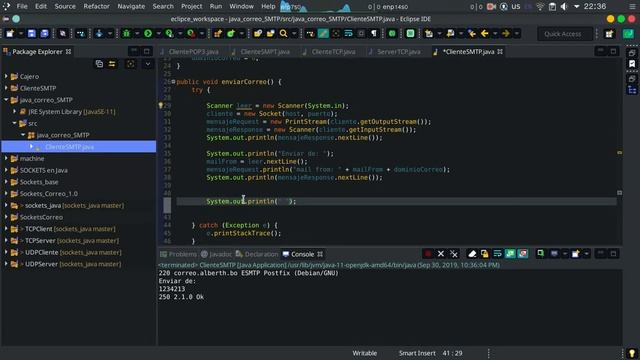Expand the JRE System Library node

point(15,111)
